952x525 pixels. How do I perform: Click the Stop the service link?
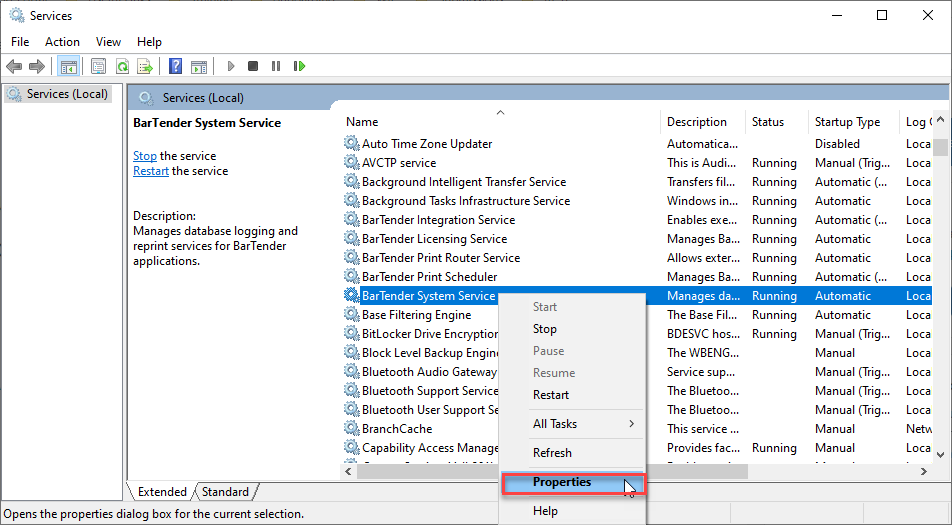point(144,156)
